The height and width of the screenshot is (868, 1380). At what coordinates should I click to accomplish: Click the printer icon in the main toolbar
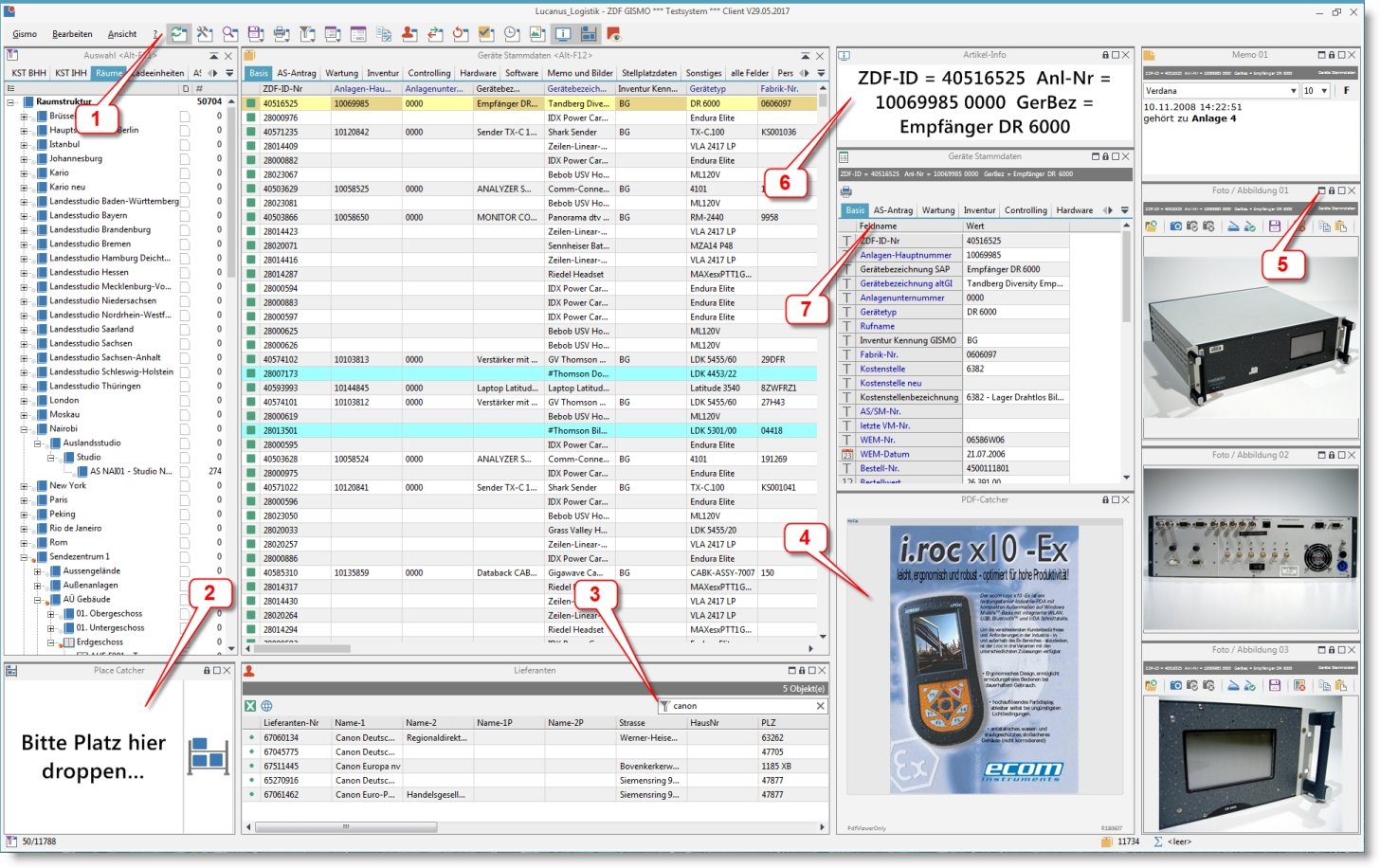281,34
